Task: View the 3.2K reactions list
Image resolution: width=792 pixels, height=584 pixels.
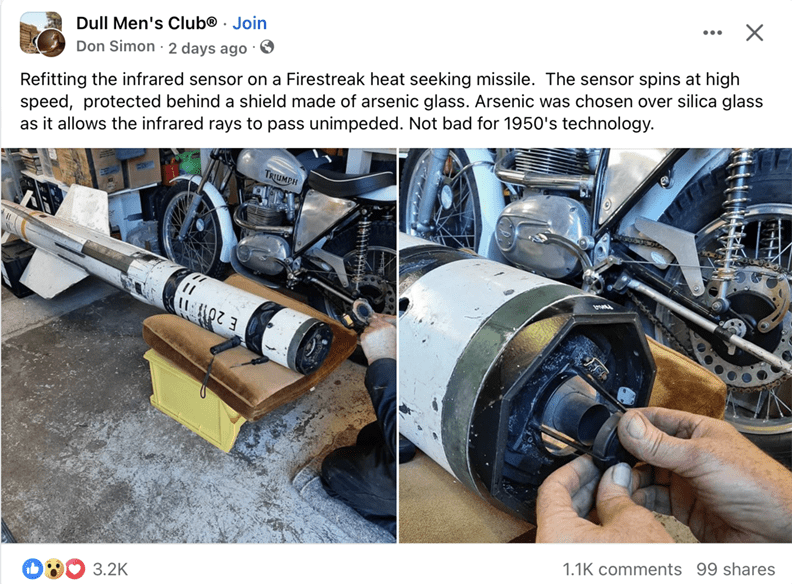Action: point(110,569)
